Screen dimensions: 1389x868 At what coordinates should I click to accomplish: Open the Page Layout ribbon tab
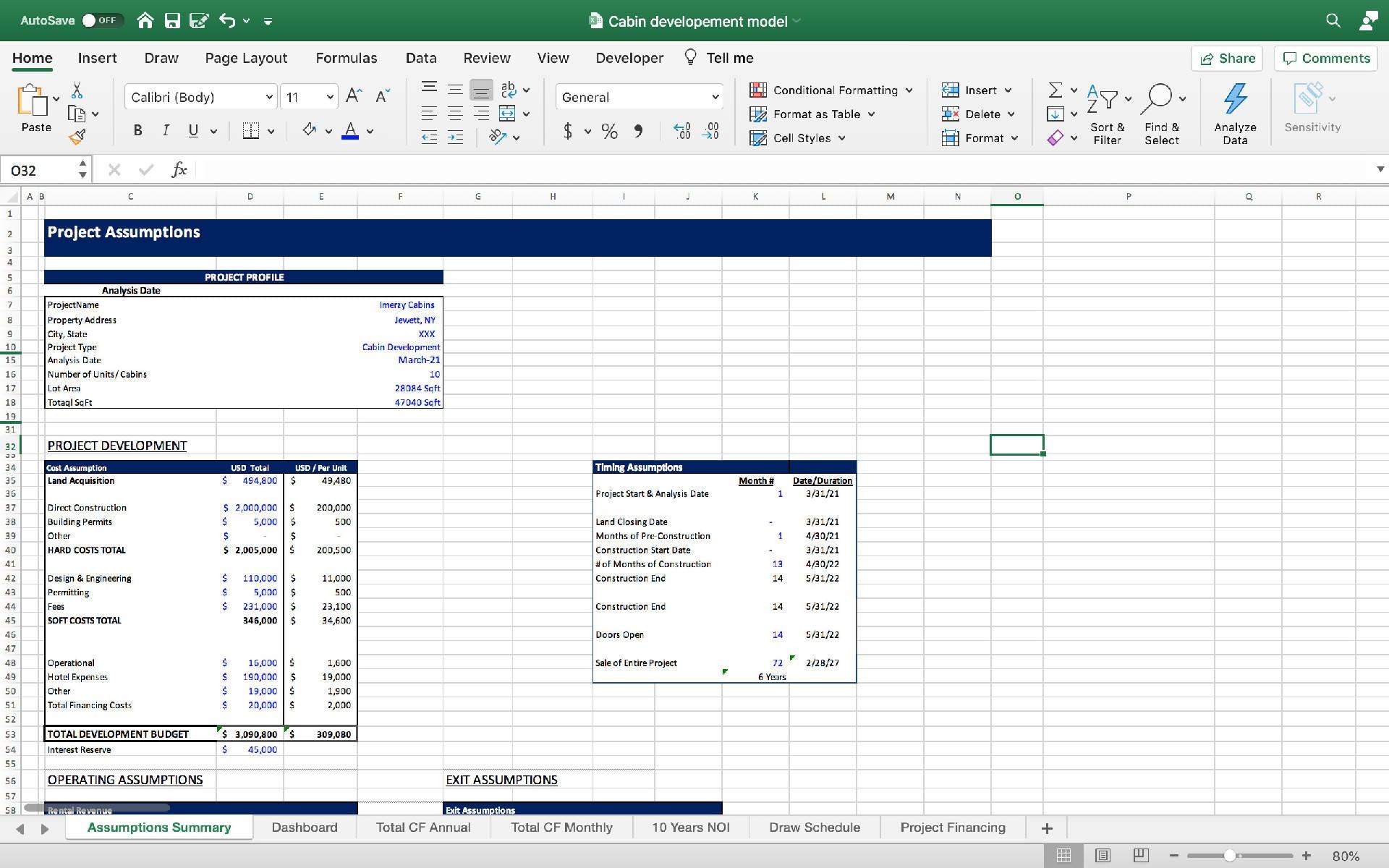[246, 58]
